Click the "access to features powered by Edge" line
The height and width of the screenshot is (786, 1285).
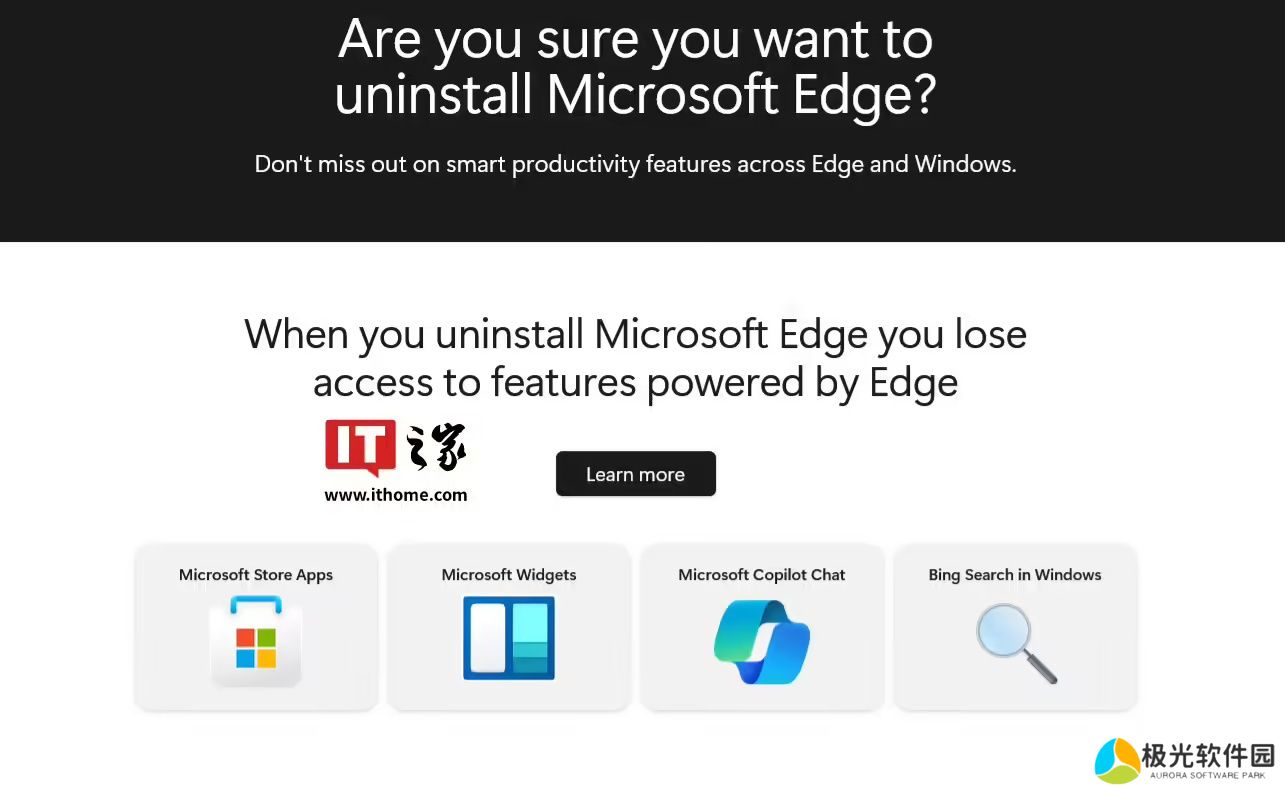[635, 382]
